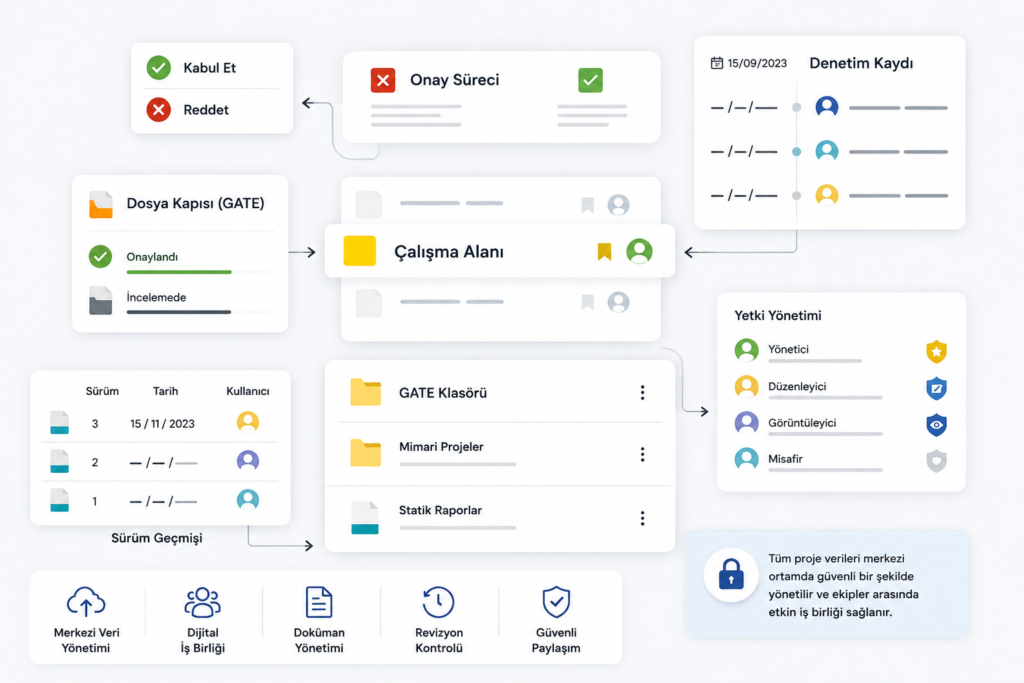Click the Merkezi Veri Yönetimi cloud upload icon
The width and height of the screenshot is (1024, 683).
point(86,601)
